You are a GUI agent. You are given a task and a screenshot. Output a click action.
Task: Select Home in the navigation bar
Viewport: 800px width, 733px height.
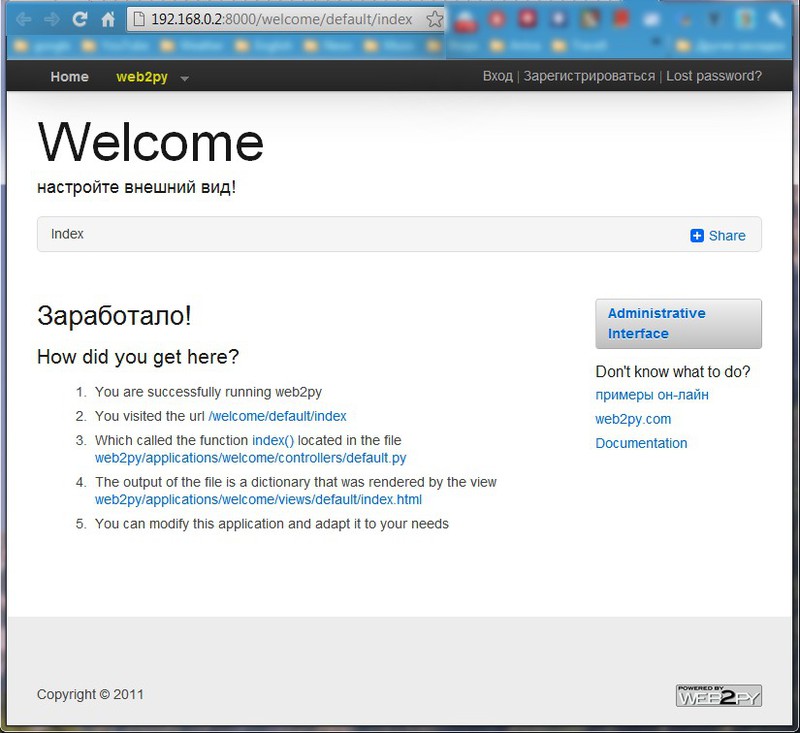69,77
